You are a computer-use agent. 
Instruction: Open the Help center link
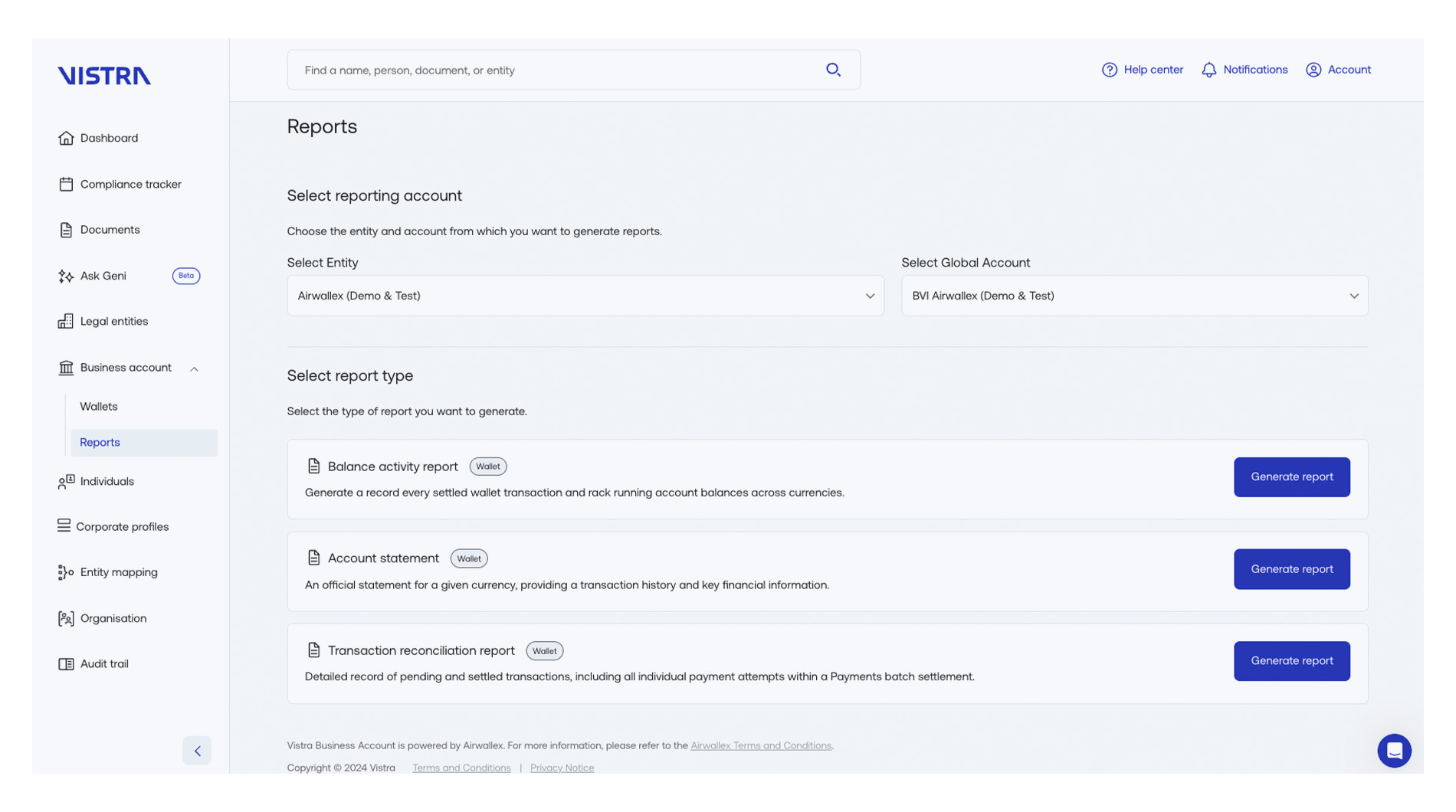tap(1142, 70)
